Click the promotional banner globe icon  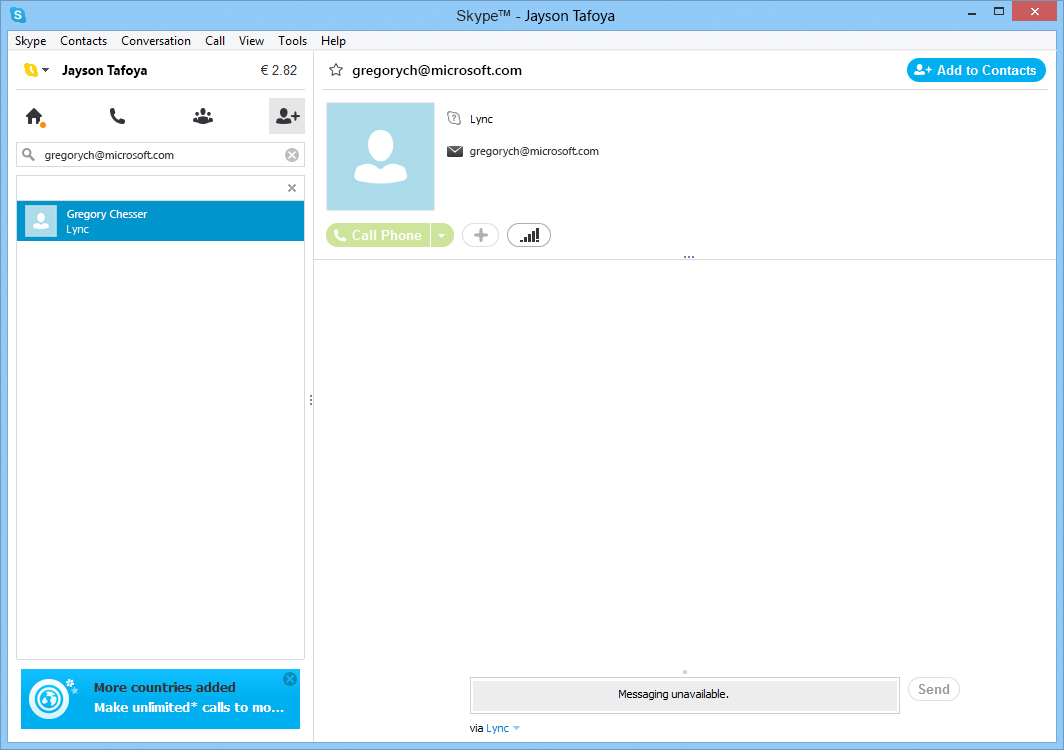50,698
